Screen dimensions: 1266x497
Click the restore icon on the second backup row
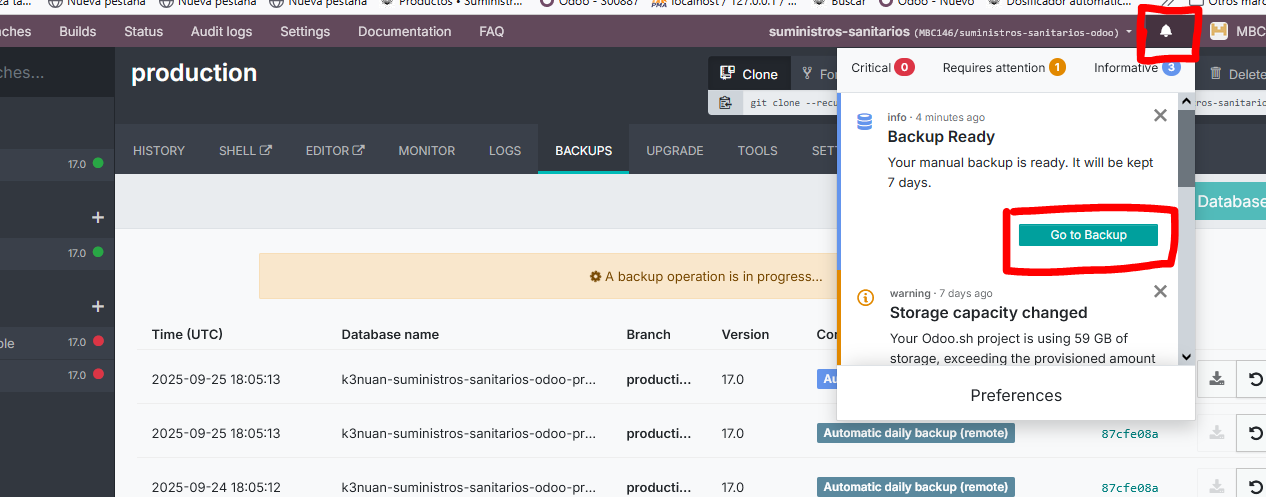click(1253, 433)
